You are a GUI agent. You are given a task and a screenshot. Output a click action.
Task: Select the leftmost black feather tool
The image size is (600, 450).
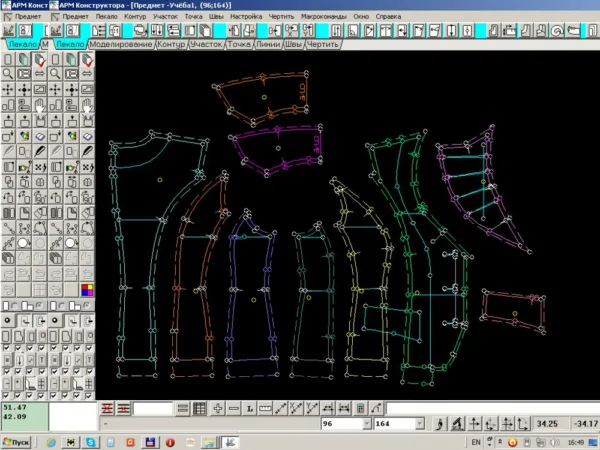(x=40, y=151)
